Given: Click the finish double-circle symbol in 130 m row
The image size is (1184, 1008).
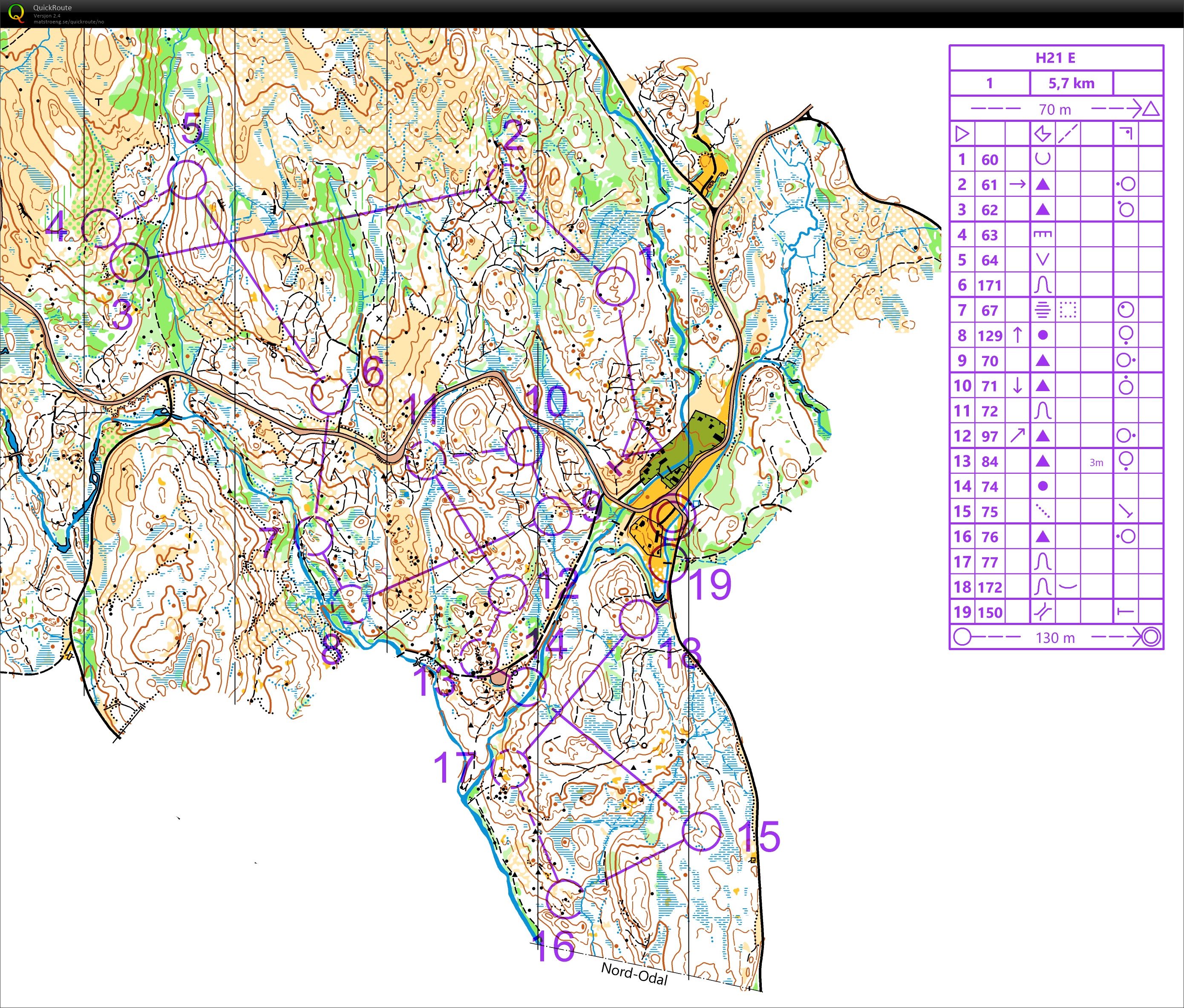Looking at the screenshot, I should (x=1151, y=636).
